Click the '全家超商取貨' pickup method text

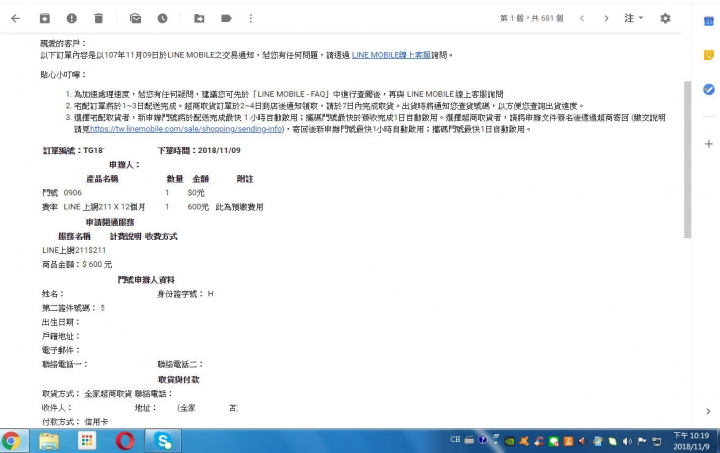tap(108, 394)
